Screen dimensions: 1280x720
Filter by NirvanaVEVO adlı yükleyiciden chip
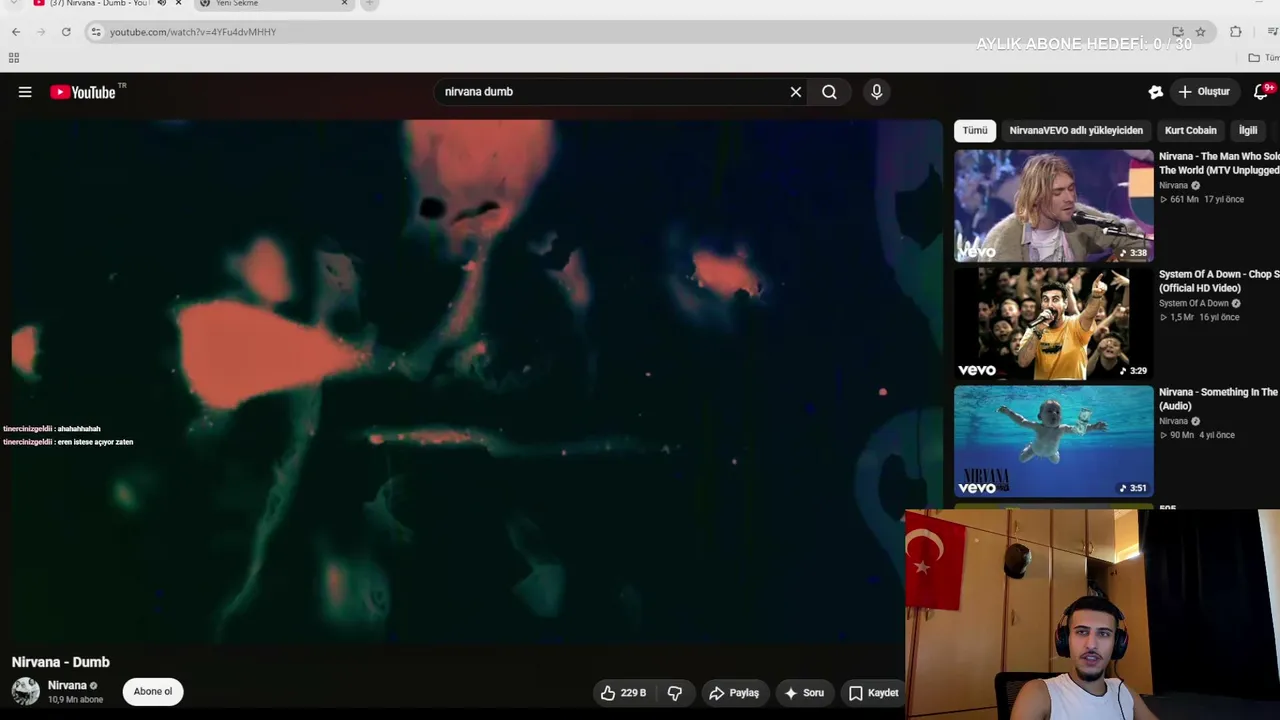tap(1076, 130)
